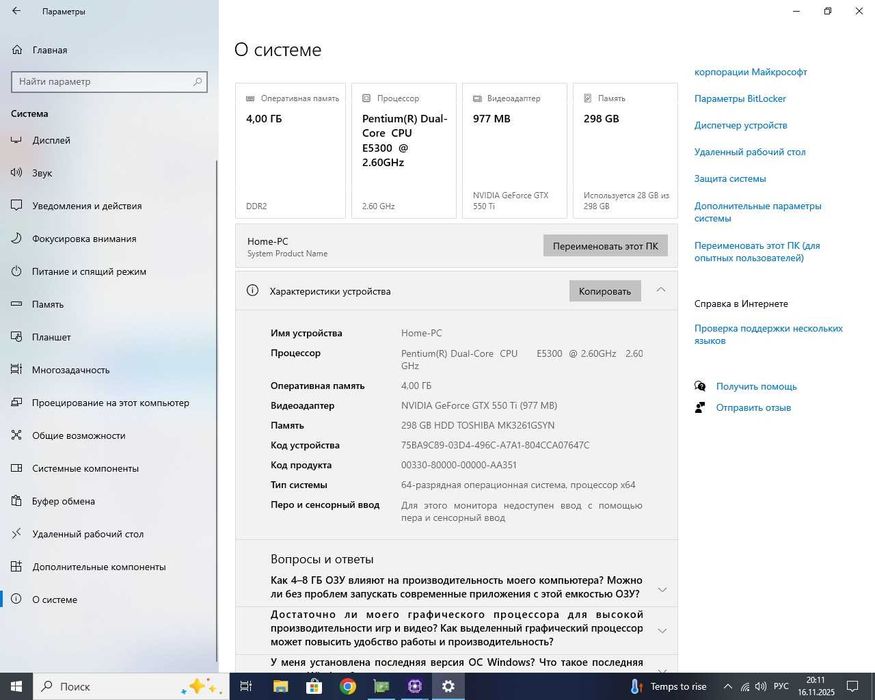Click the корпорации Майкрософт link
The width and height of the screenshot is (875, 700).
coord(751,72)
